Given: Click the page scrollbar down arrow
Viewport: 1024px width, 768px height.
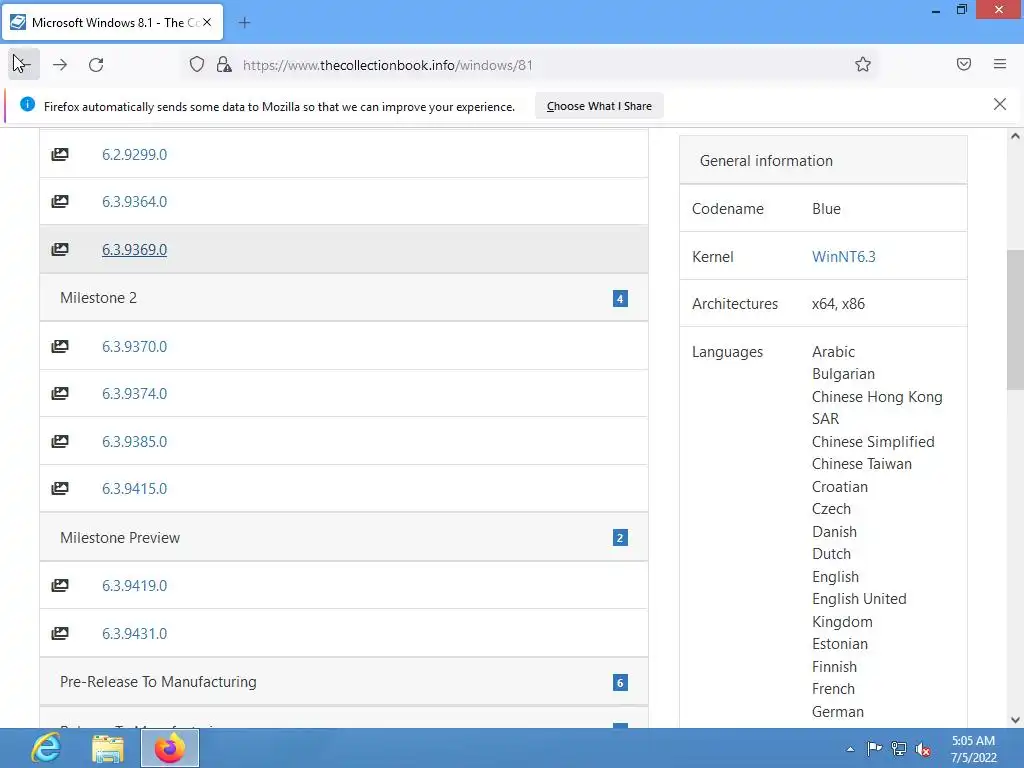Looking at the screenshot, I should coord(1015,720).
